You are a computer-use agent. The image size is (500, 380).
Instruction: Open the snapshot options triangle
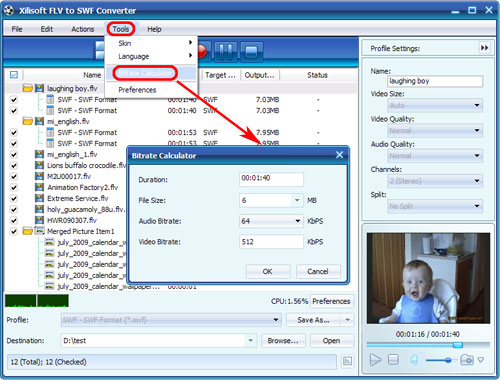pos(481,360)
